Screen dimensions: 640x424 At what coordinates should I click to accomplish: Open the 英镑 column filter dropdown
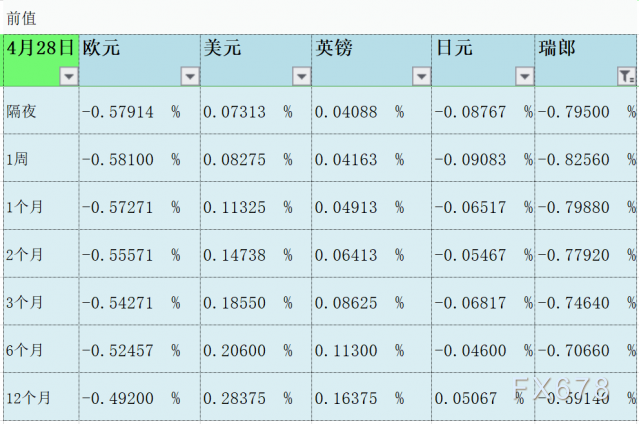coord(422,76)
